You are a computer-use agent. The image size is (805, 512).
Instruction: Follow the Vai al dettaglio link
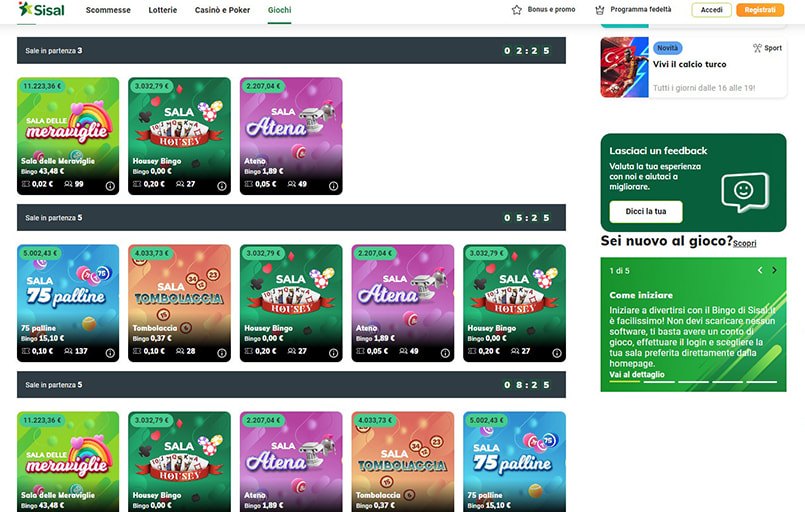pyautogui.click(x=636, y=374)
